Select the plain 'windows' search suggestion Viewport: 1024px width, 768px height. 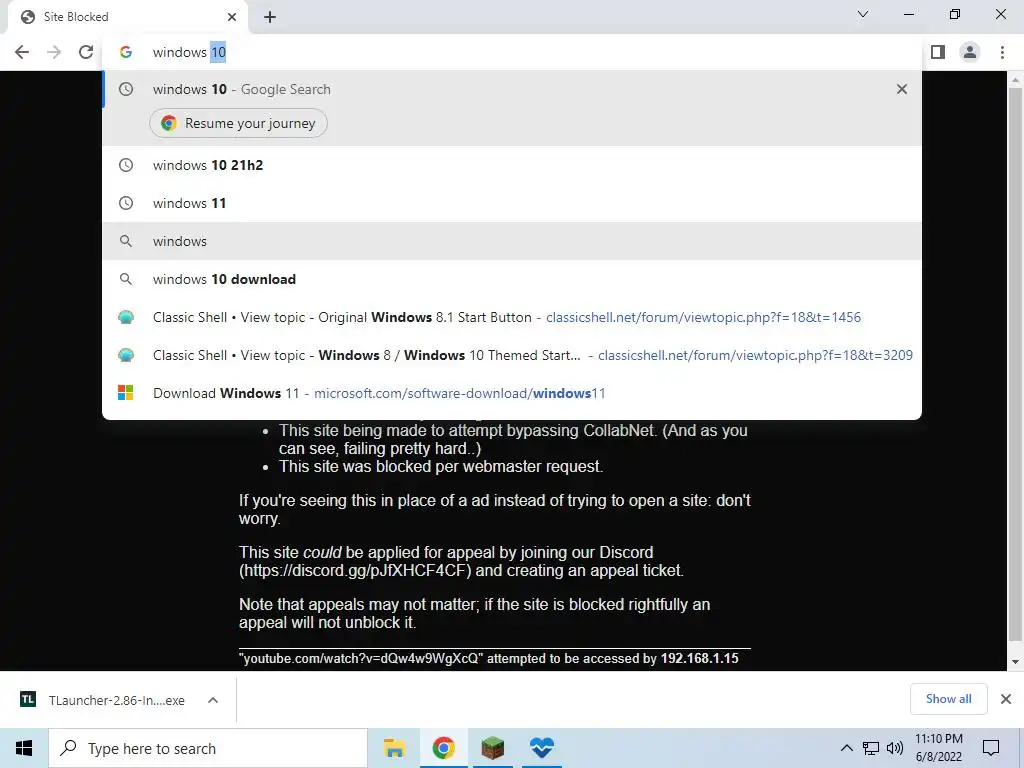point(512,241)
